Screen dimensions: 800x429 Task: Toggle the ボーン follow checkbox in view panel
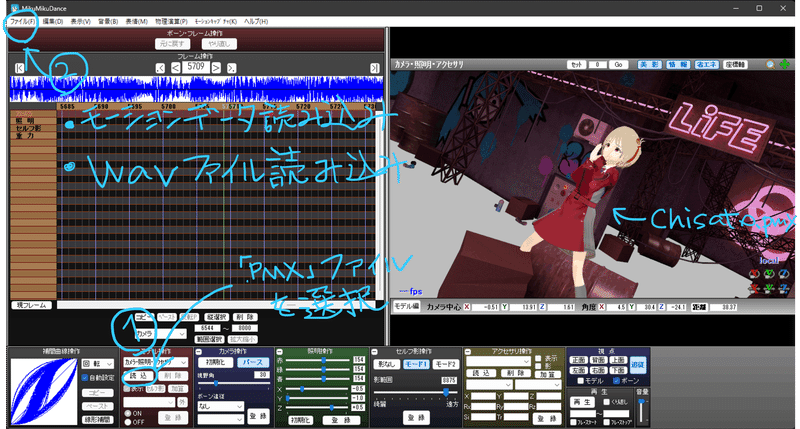point(616,381)
